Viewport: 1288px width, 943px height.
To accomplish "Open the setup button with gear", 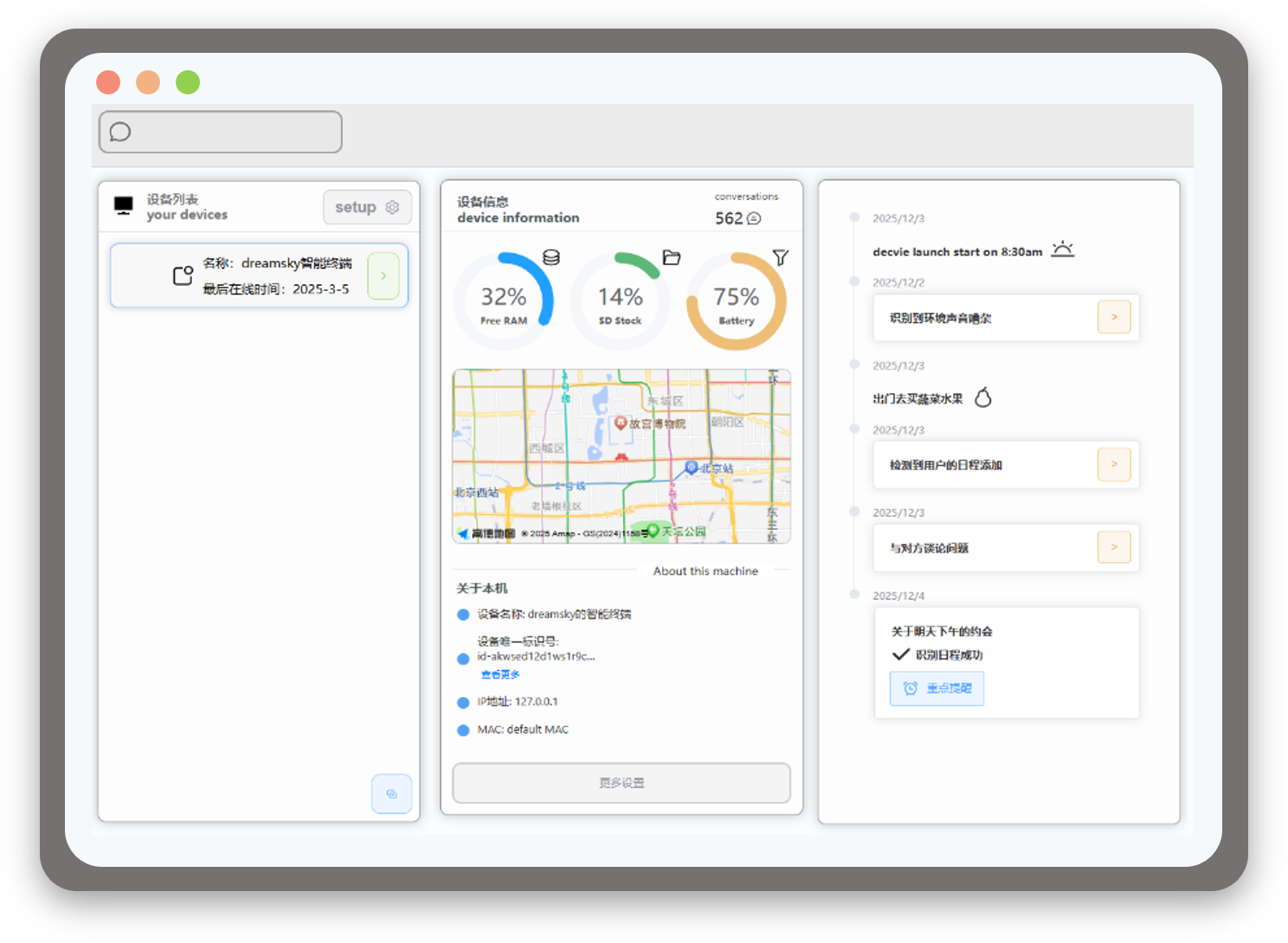I will [367, 207].
